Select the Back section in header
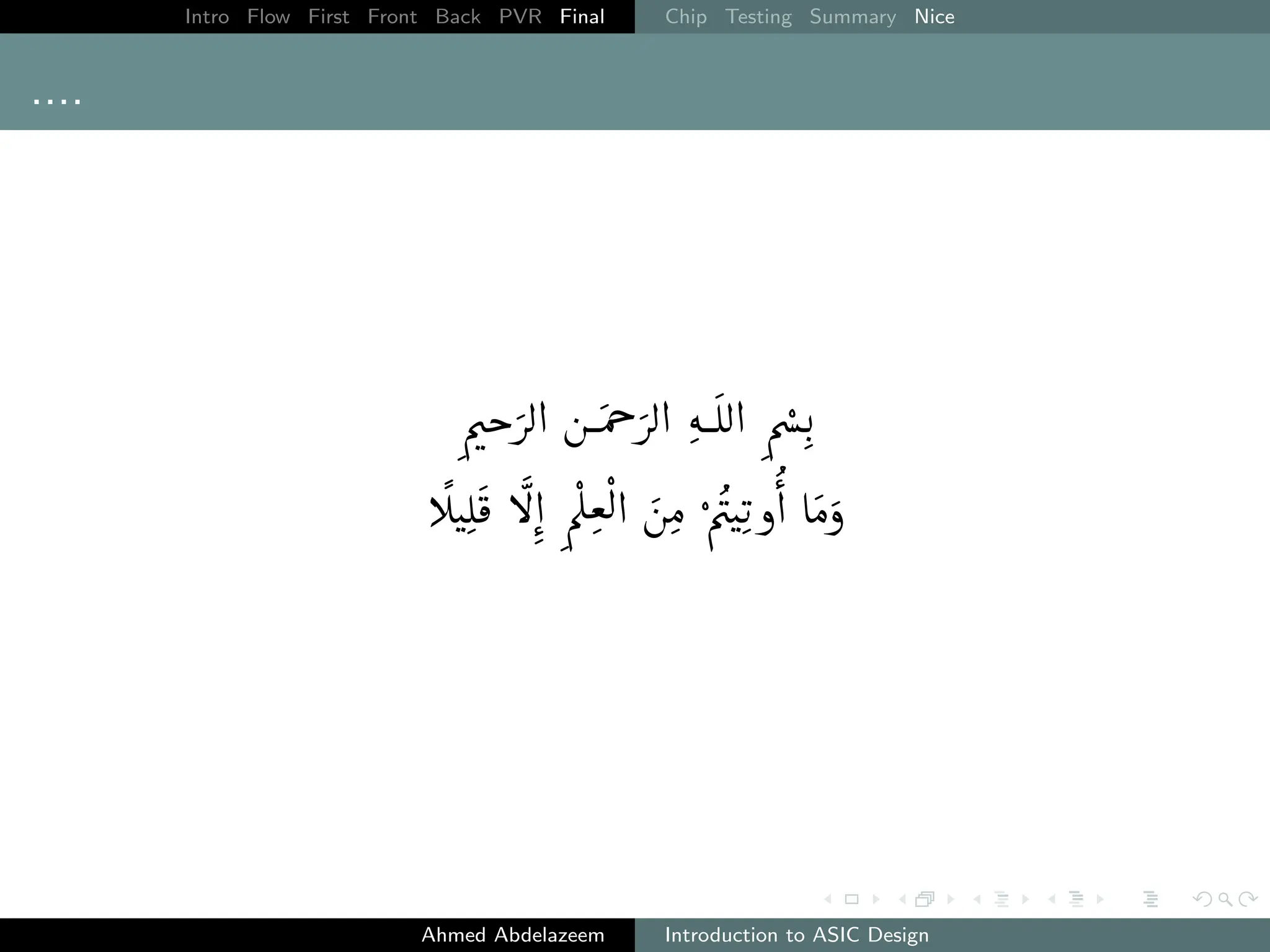The image size is (1270, 952). coord(458,17)
